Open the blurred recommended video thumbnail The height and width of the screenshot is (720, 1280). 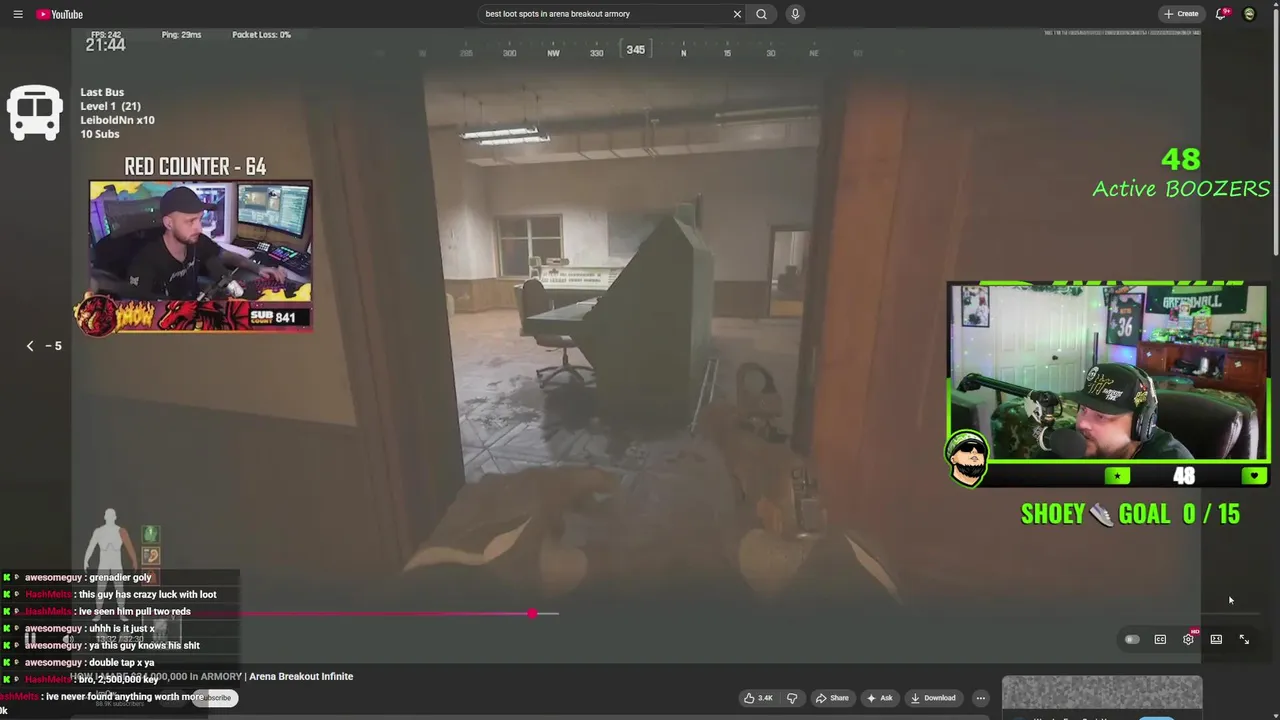(1102, 693)
